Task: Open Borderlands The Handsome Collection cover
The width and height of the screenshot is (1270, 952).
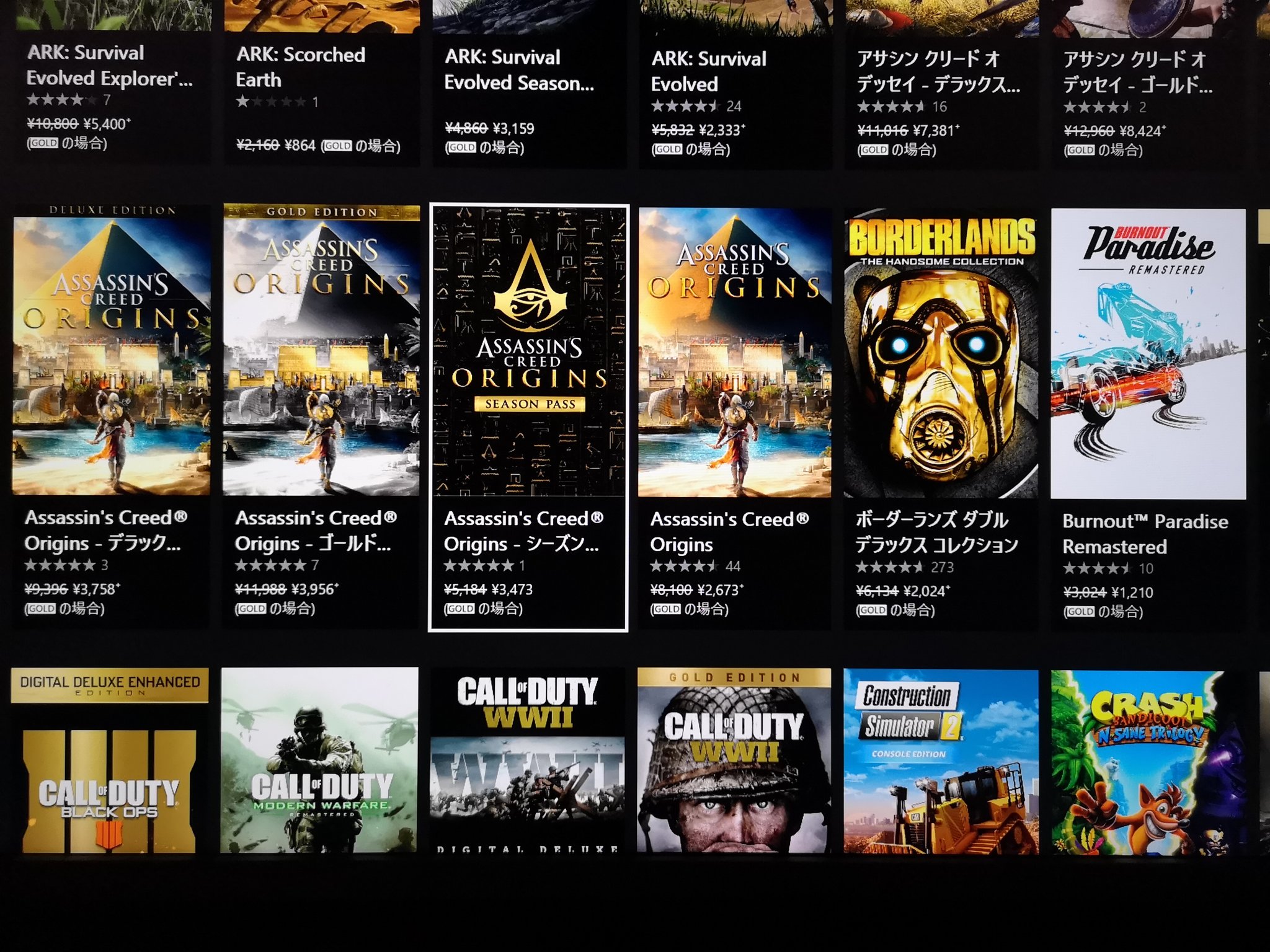Action: point(941,353)
